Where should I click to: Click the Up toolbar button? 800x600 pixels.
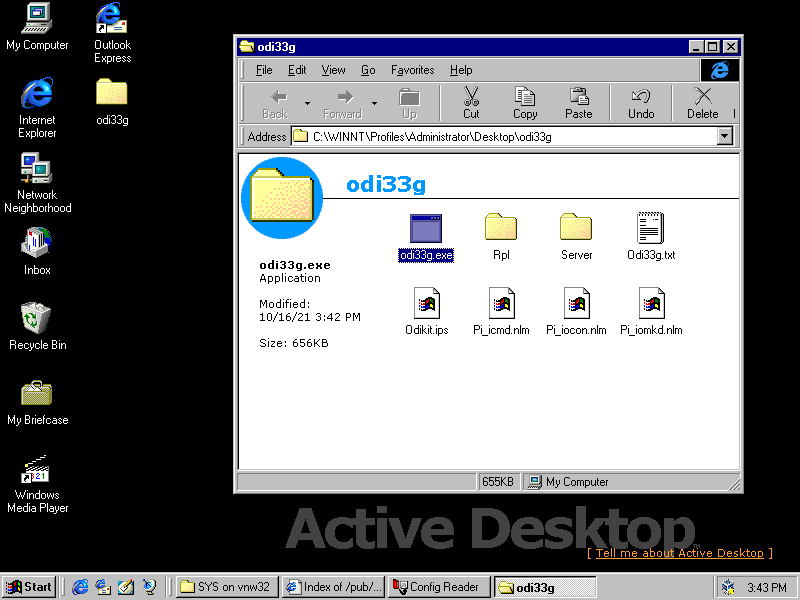tap(409, 104)
